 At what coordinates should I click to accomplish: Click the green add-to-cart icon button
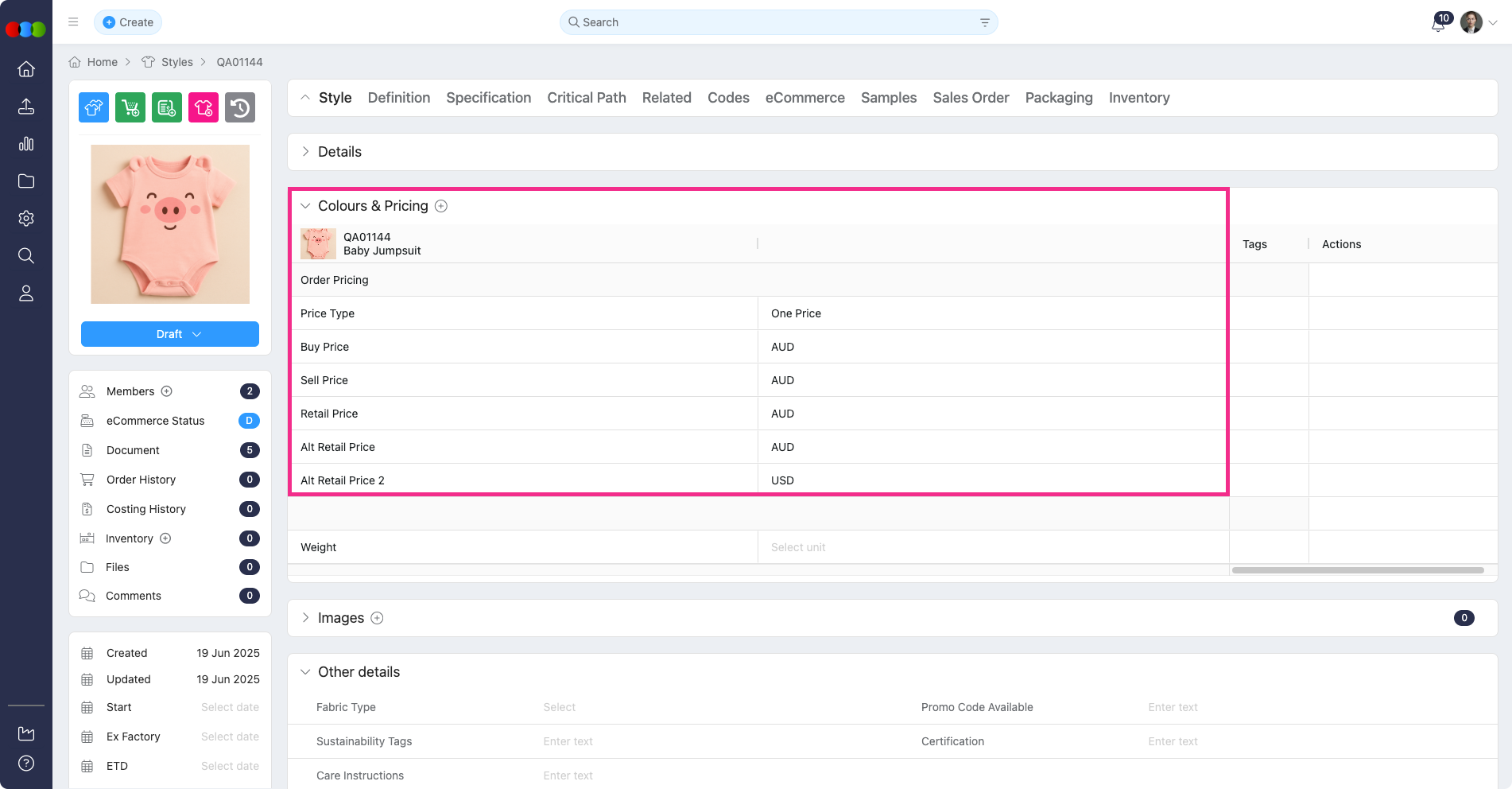pos(130,107)
